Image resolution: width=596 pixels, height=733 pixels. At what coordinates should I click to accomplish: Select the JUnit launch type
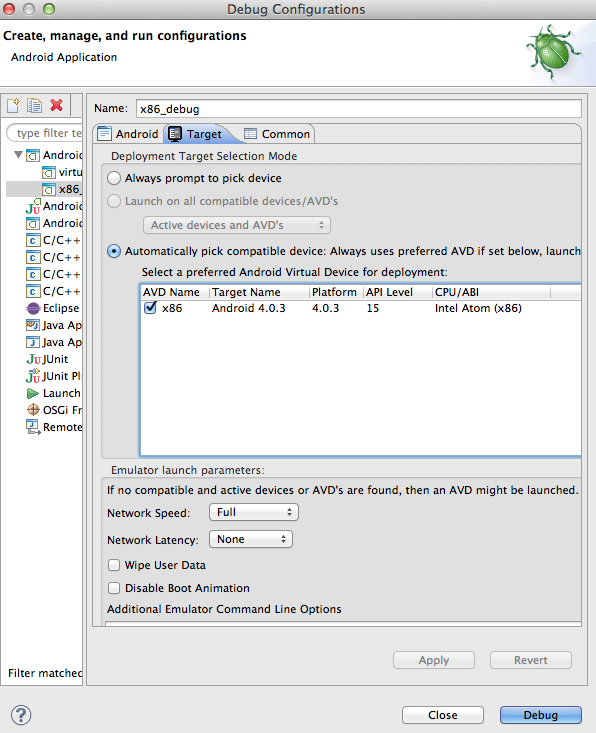point(48,359)
